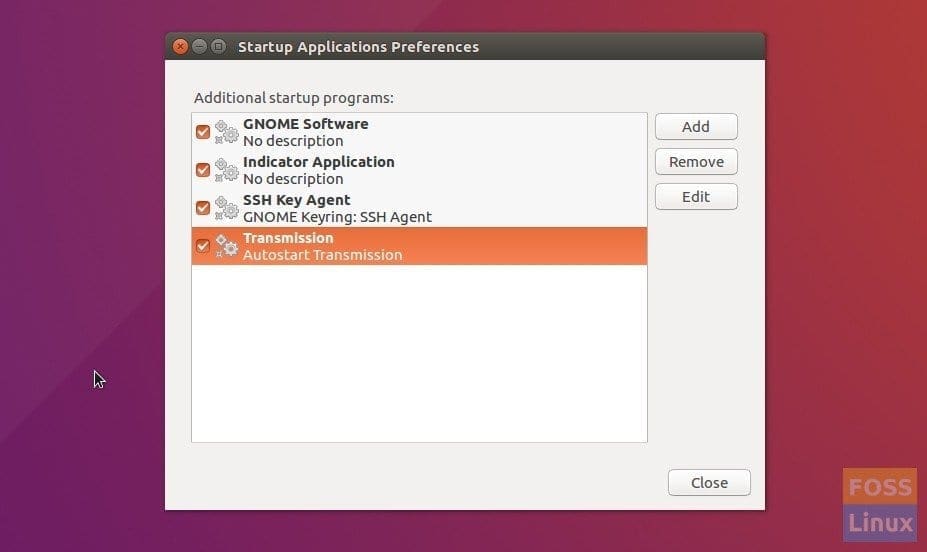This screenshot has width=927, height=552.
Task: Maximize the Startup Applications window
Action: point(219,46)
